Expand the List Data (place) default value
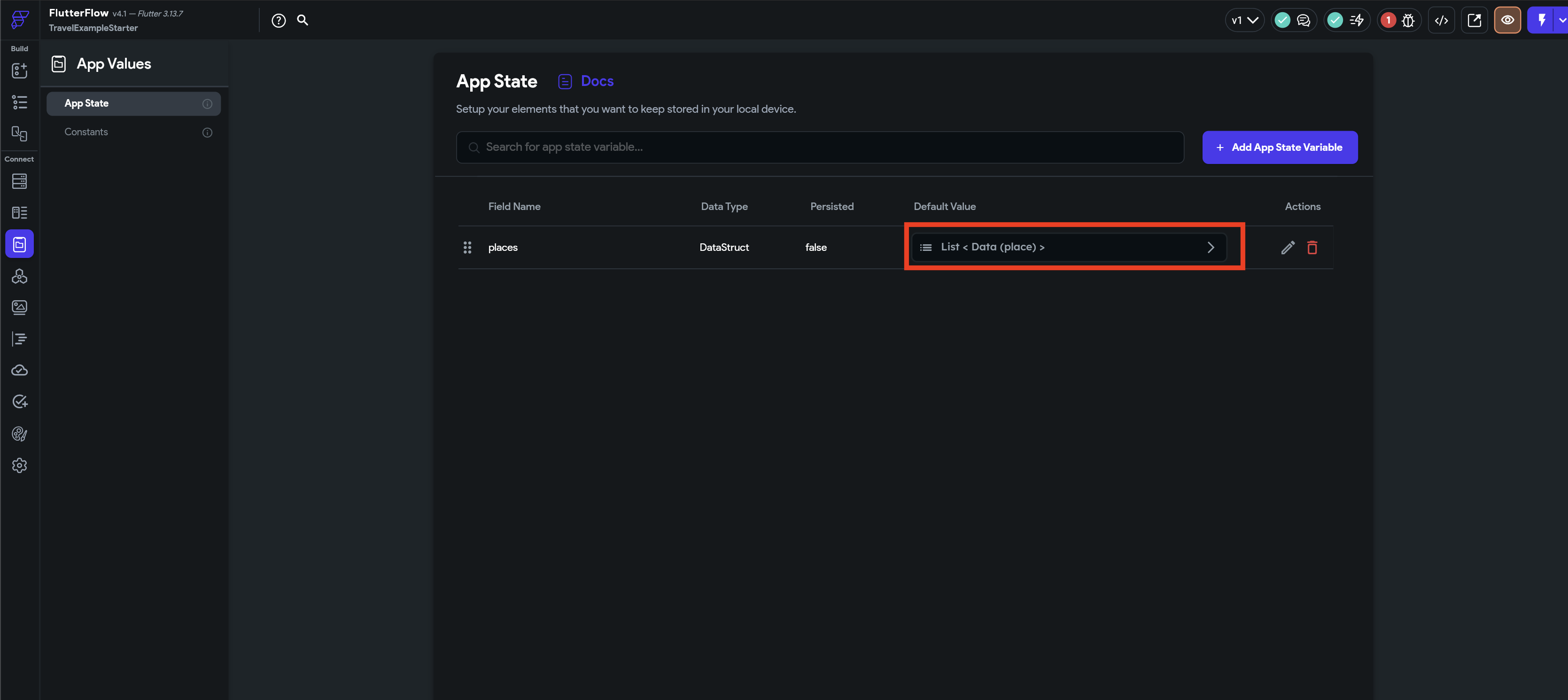 [x=1068, y=247]
